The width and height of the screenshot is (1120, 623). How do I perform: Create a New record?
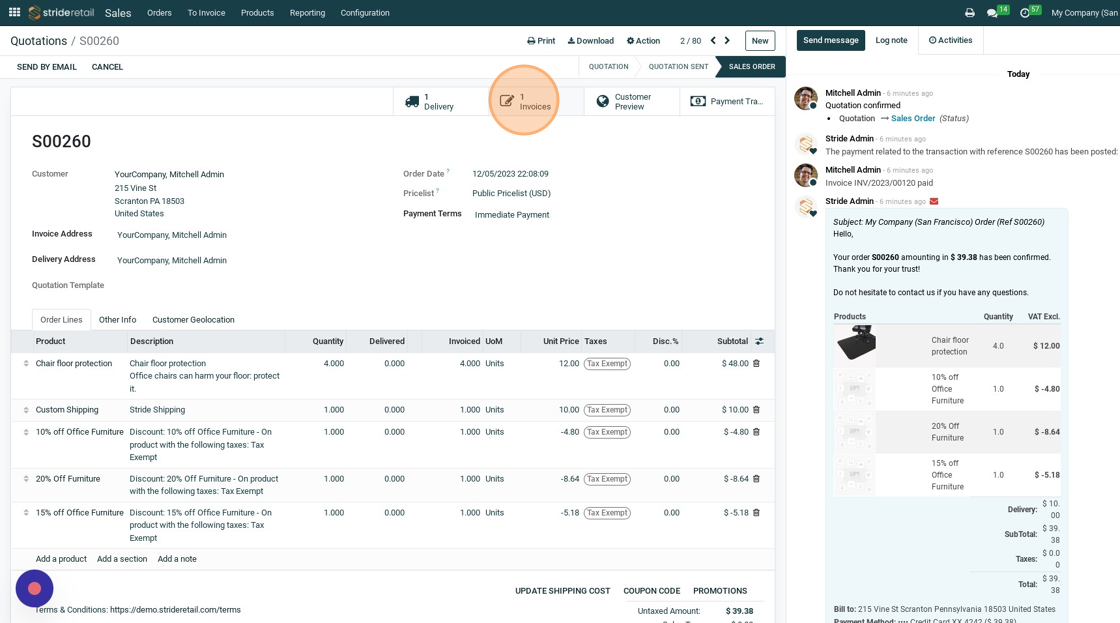(x=760, y=41)
